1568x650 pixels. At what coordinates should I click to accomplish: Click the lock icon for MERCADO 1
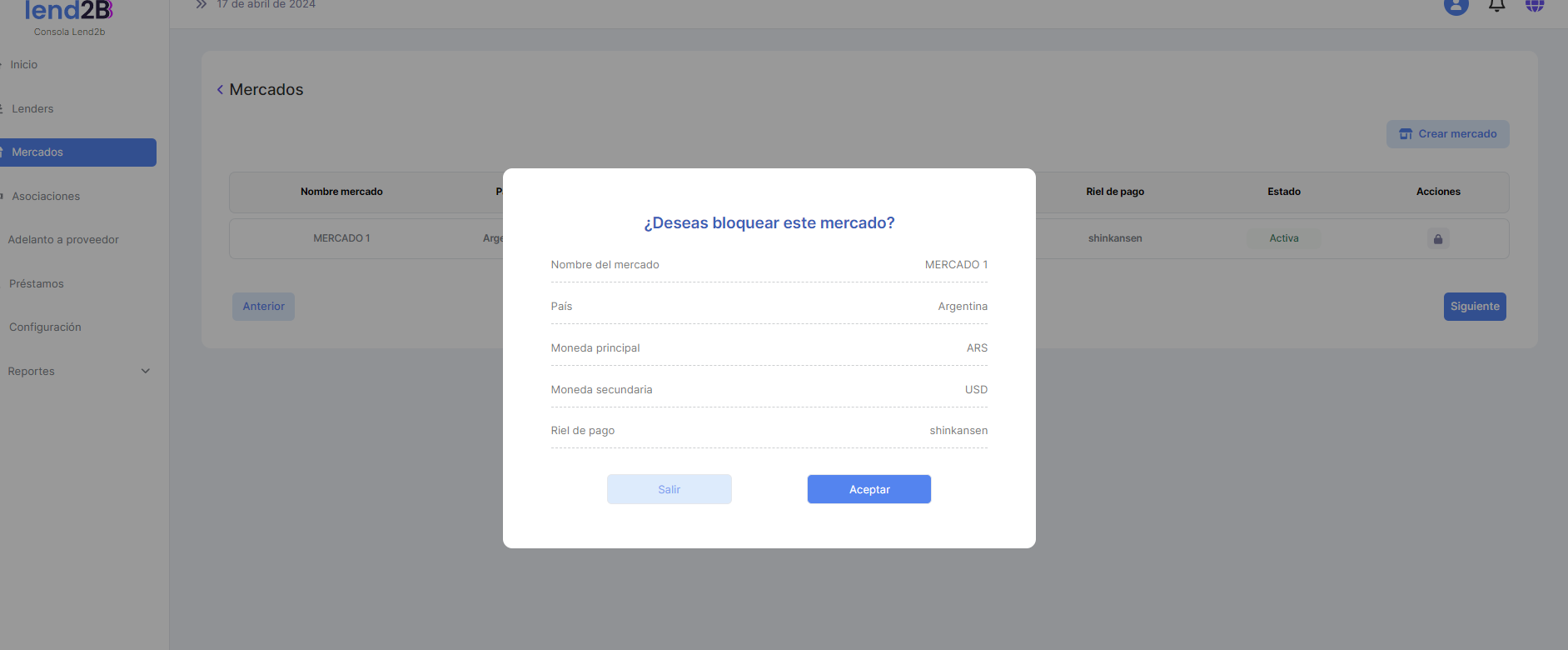pos(1437,239)
